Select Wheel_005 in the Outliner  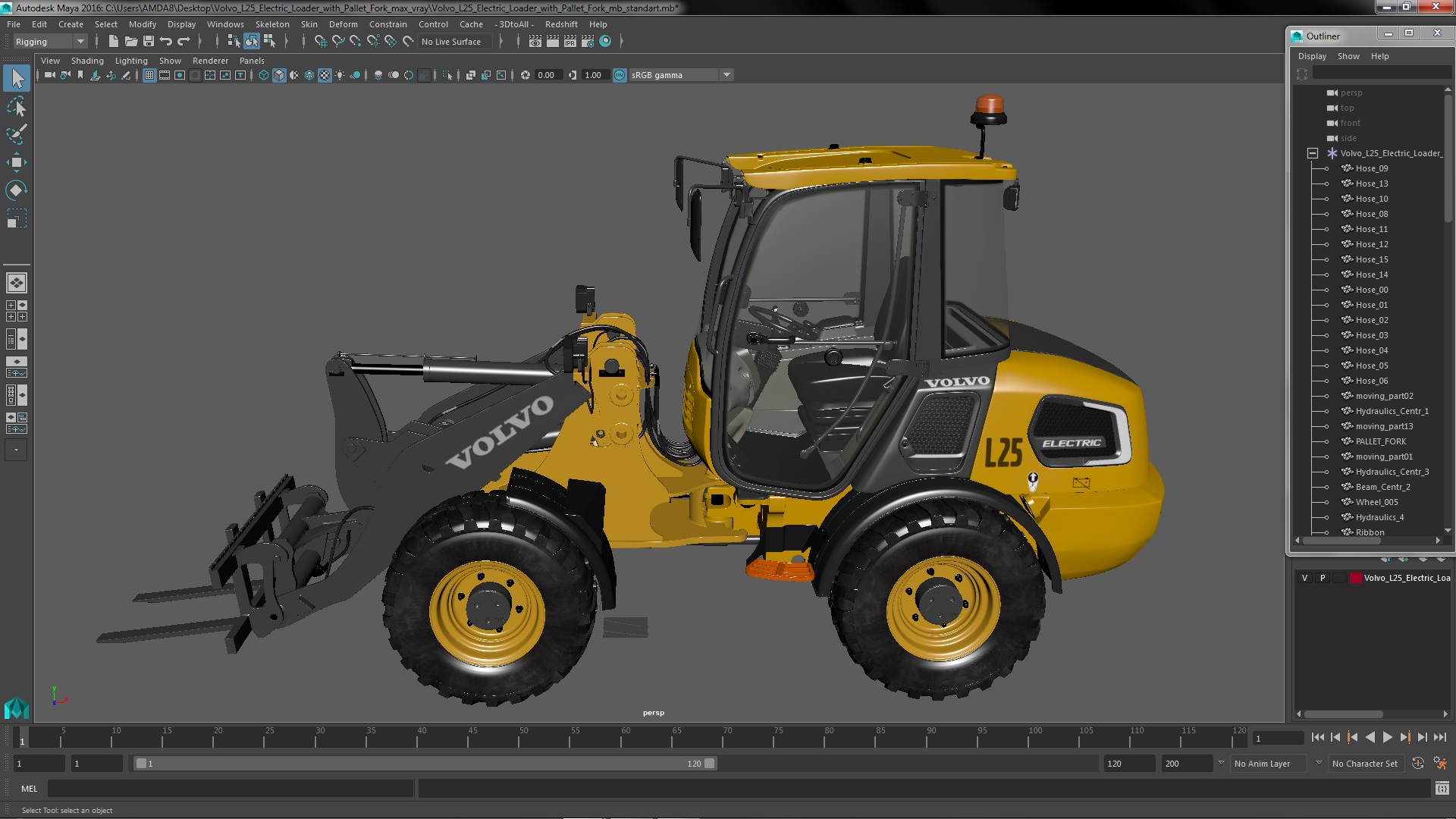(1376, 502)
